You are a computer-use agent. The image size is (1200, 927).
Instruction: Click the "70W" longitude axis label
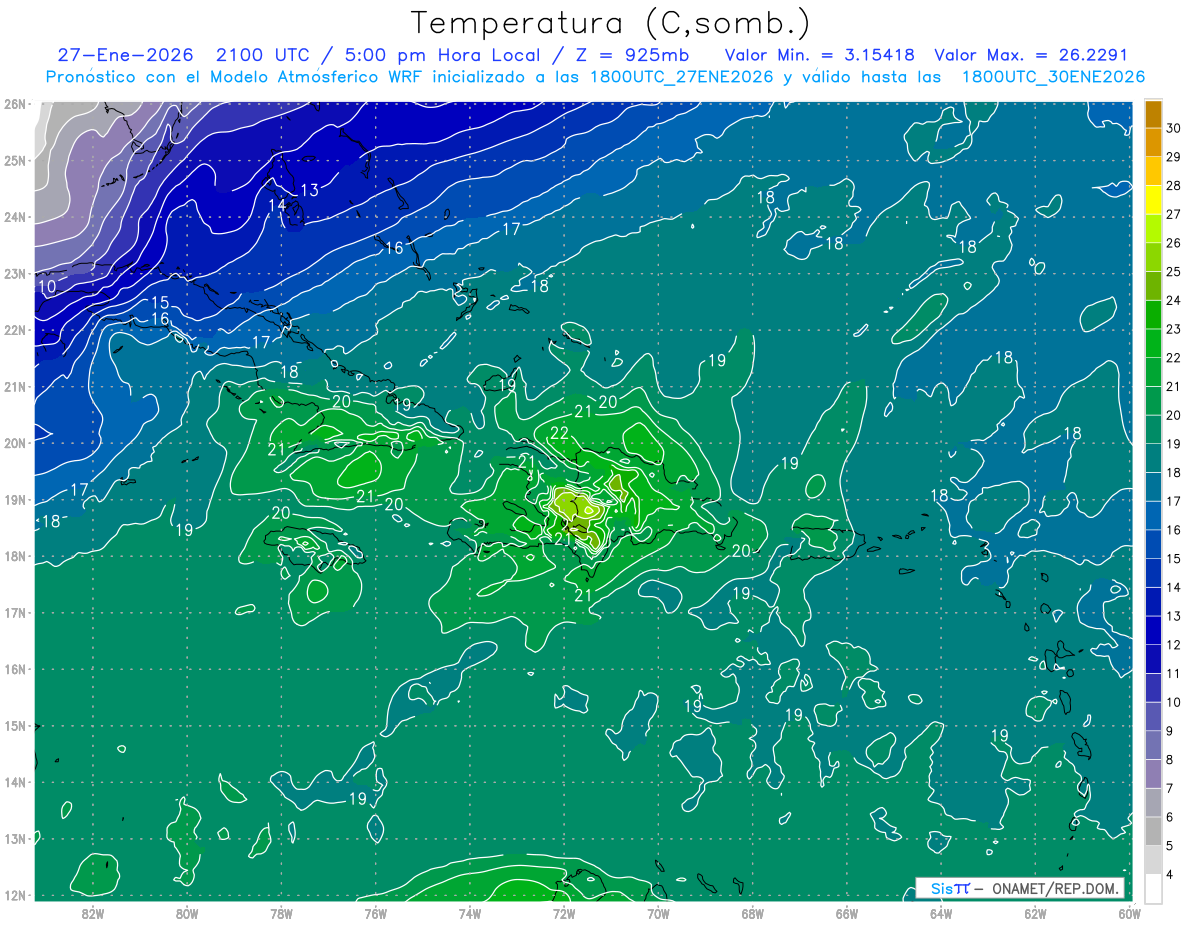[658, 912]
